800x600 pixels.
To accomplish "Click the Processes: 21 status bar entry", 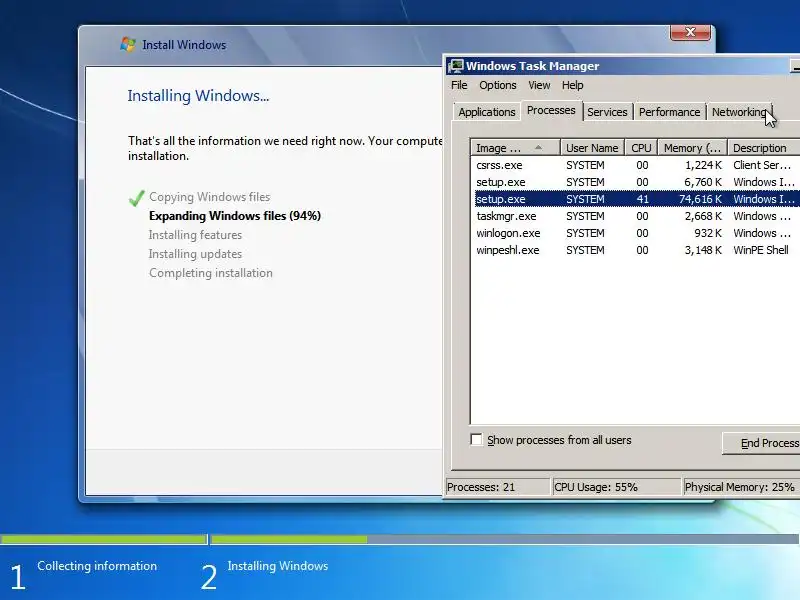I will click(x=497, y=487).
